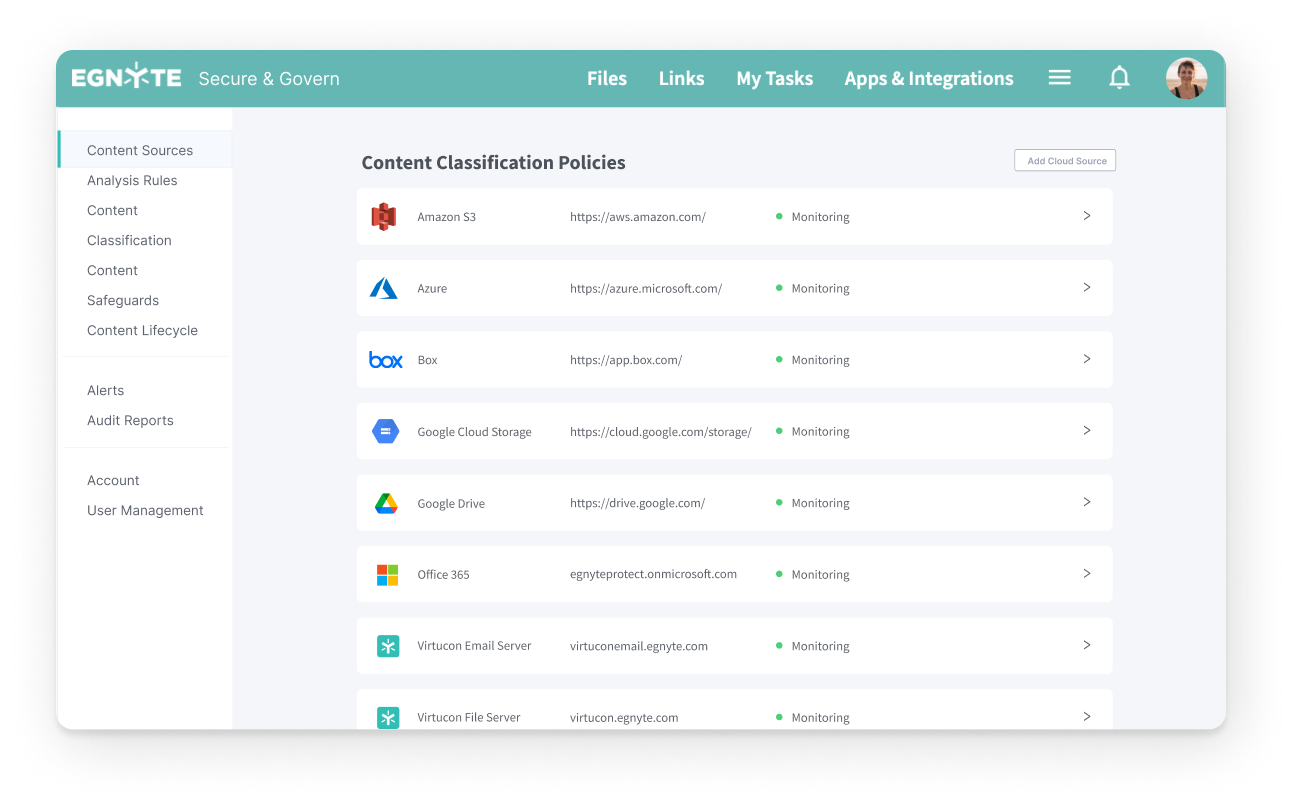Click the Office 365 icon
Screen dimensions: 1295x804
(x=387, y=575)
